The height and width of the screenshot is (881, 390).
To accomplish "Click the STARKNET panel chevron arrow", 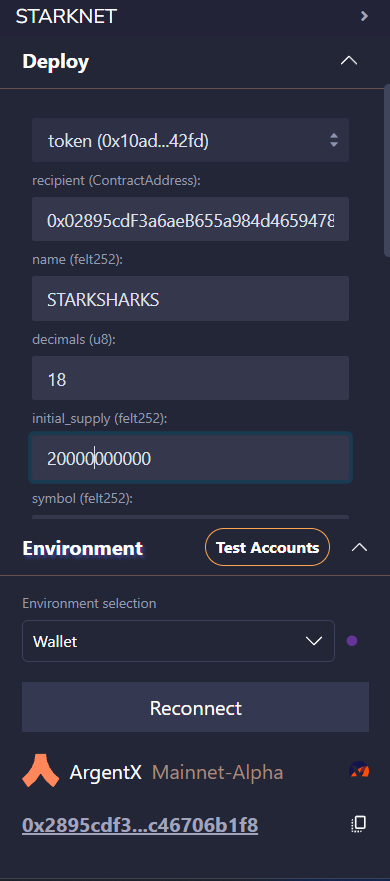I will (x=364, y=16).
